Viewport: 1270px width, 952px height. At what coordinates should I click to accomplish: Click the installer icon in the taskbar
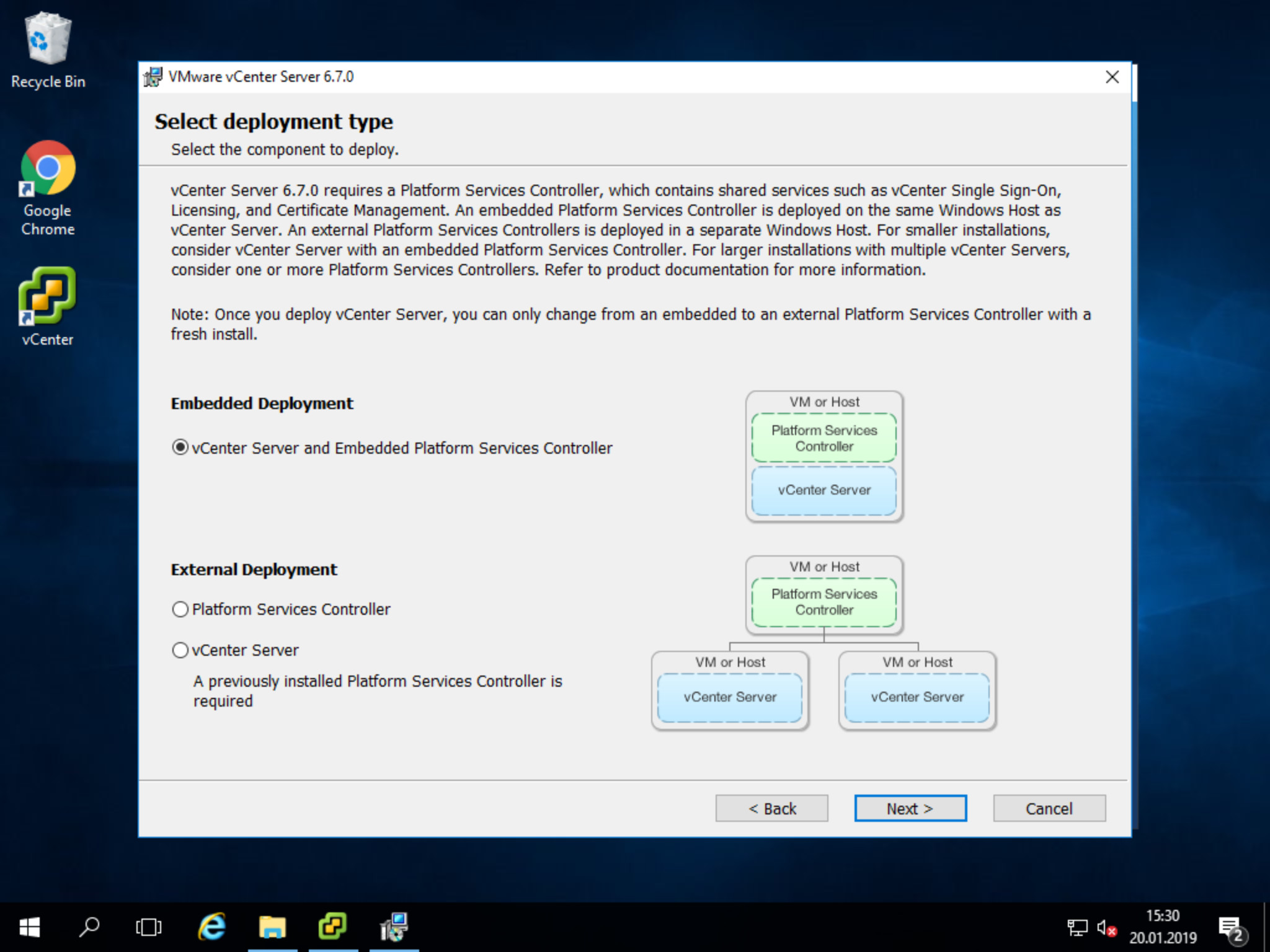(x=394, y=927)
